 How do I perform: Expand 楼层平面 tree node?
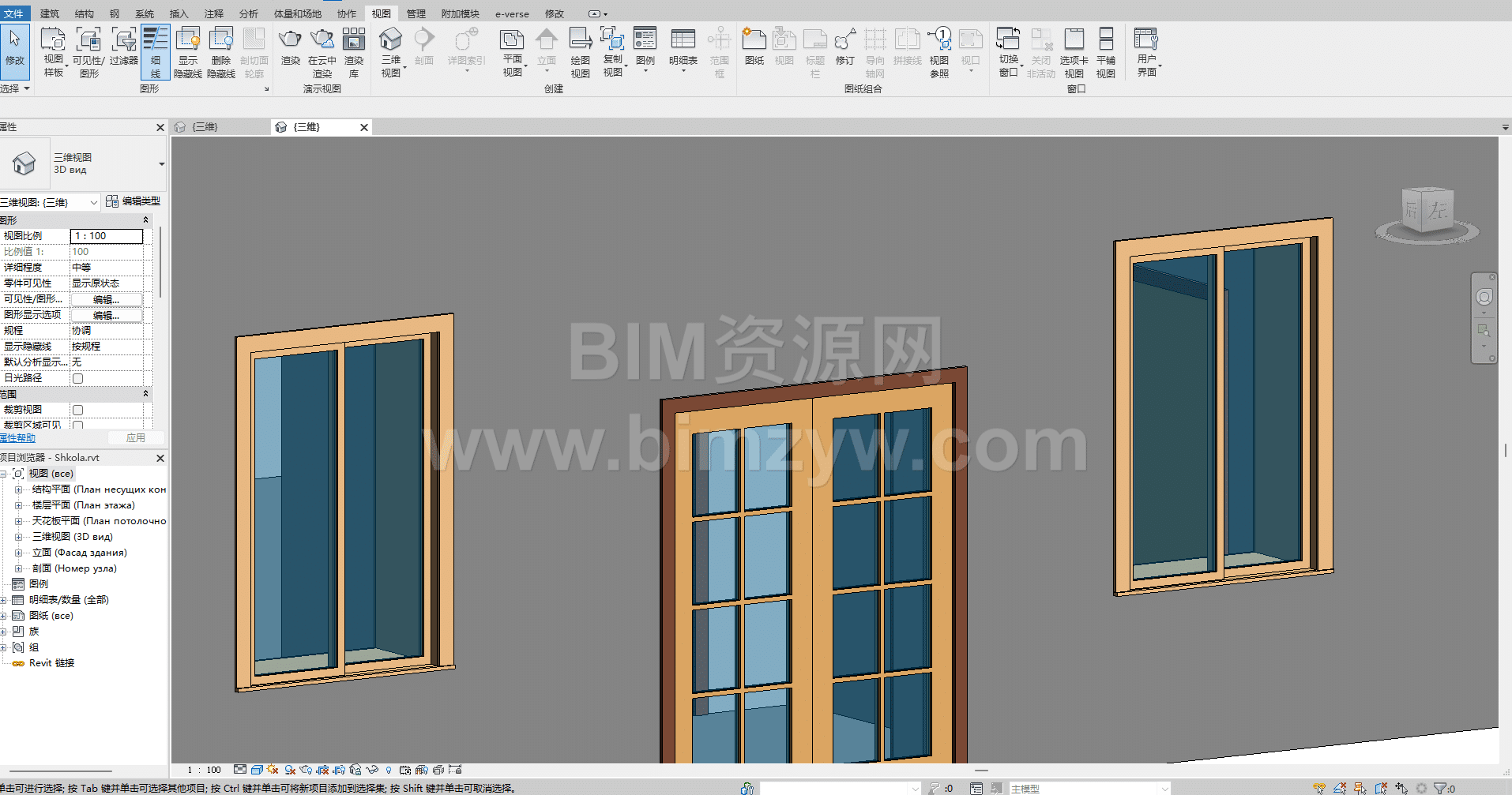point(18,505)
